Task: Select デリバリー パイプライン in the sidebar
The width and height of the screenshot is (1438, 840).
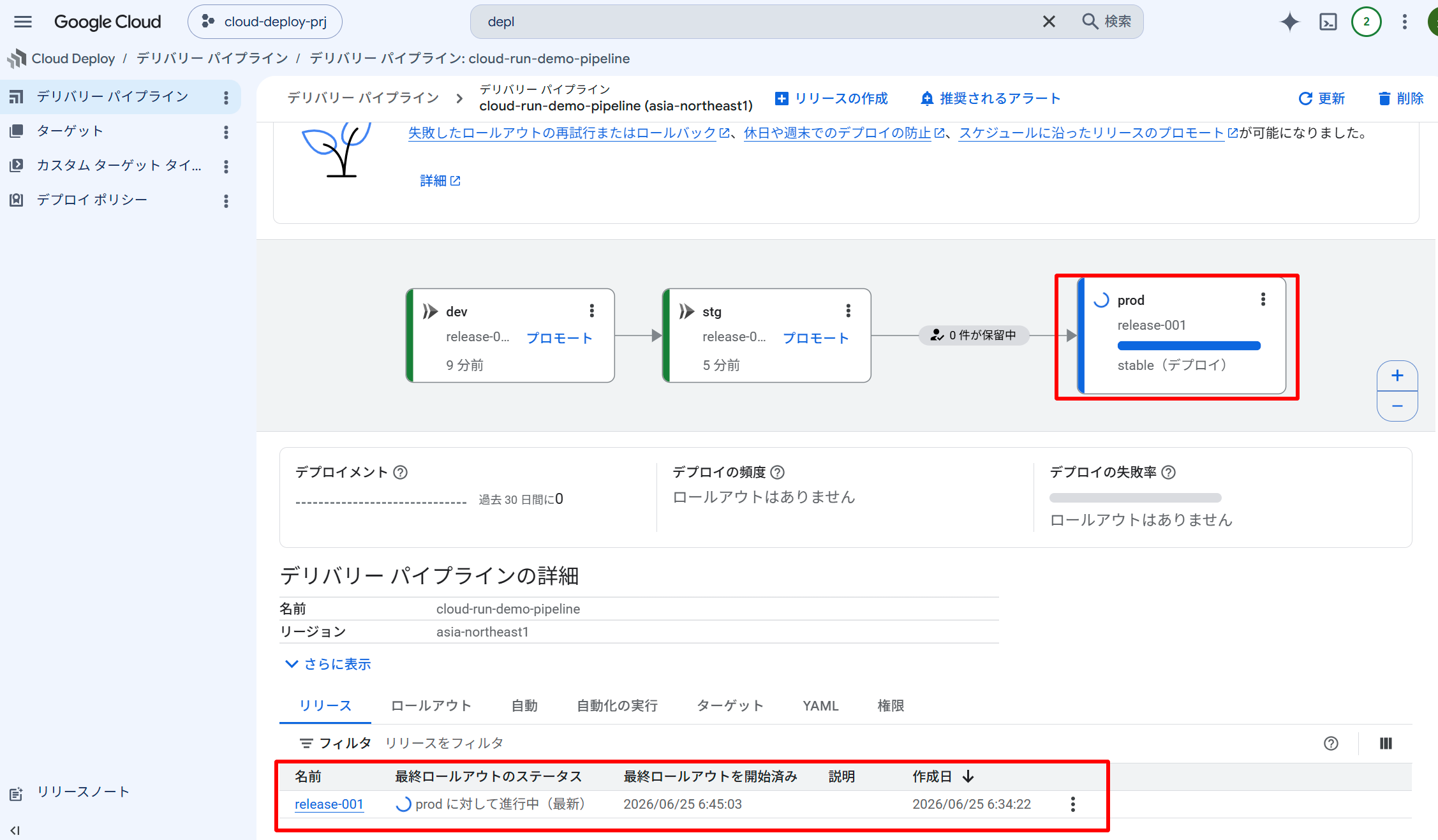Action: [112, 96]
